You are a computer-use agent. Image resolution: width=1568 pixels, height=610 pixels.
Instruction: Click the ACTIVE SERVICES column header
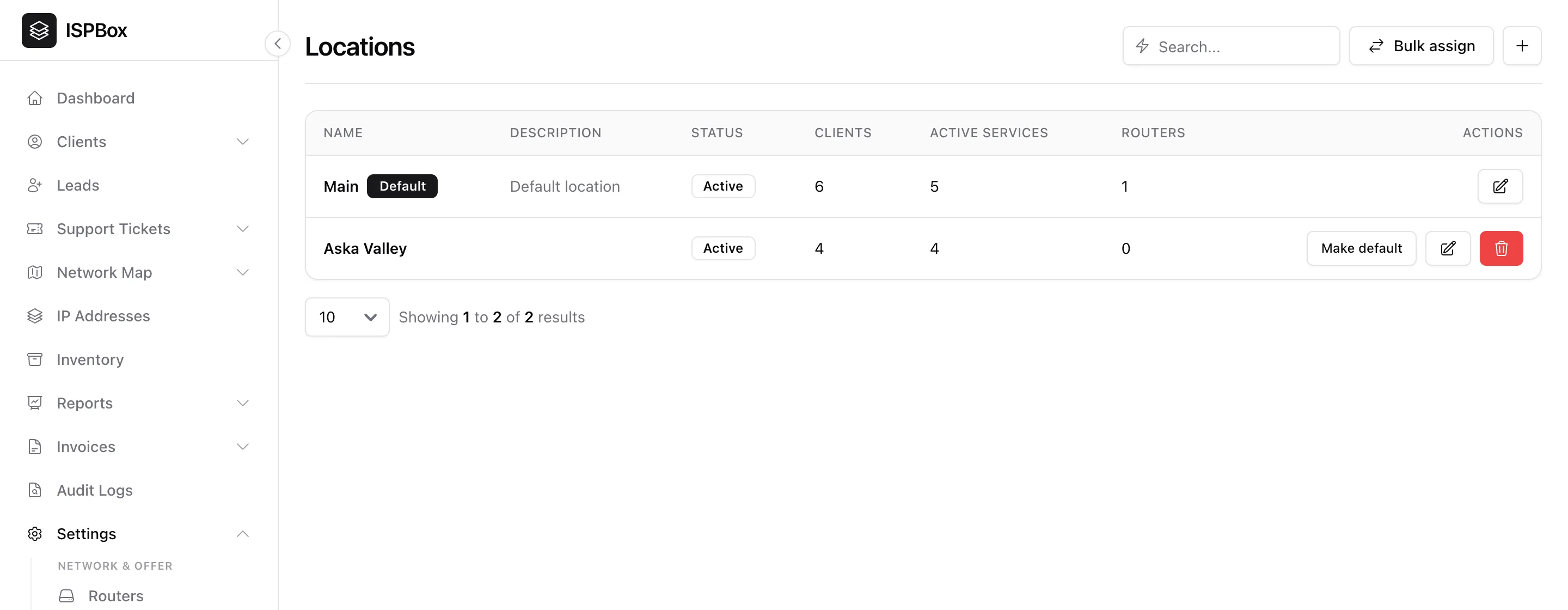click(989, 133)
